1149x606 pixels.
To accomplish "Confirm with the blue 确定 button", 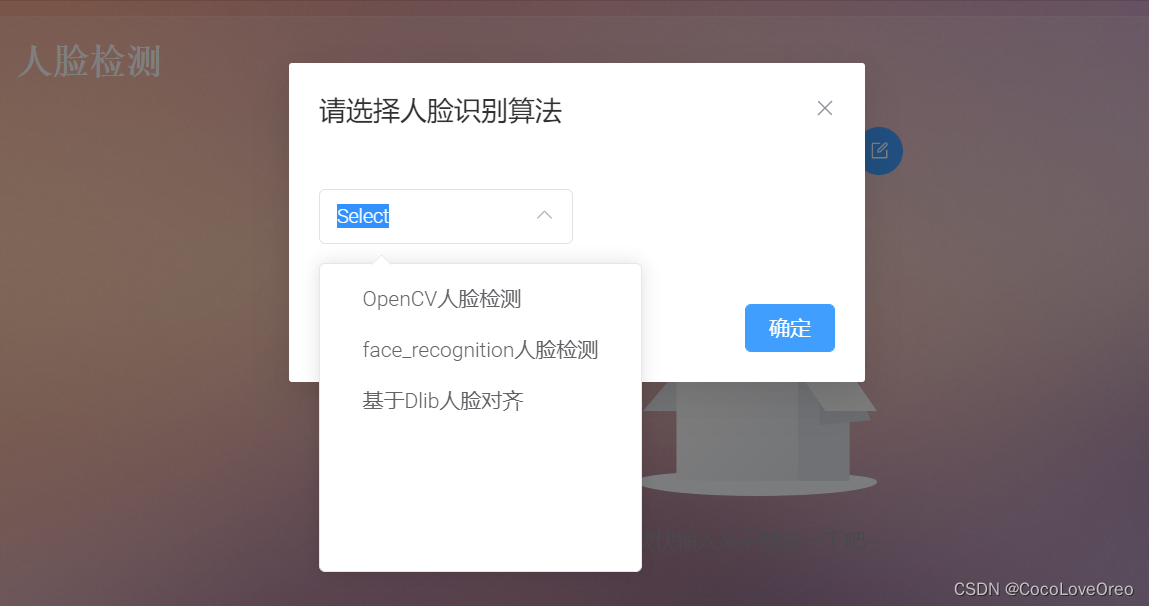I will point(789,328).
